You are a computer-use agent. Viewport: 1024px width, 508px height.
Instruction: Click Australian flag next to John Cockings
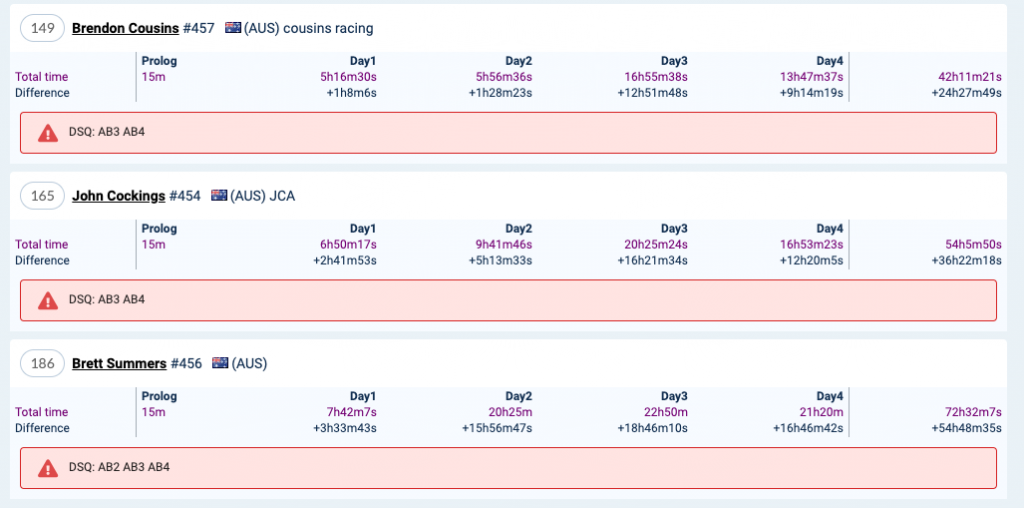pos(219,196)
